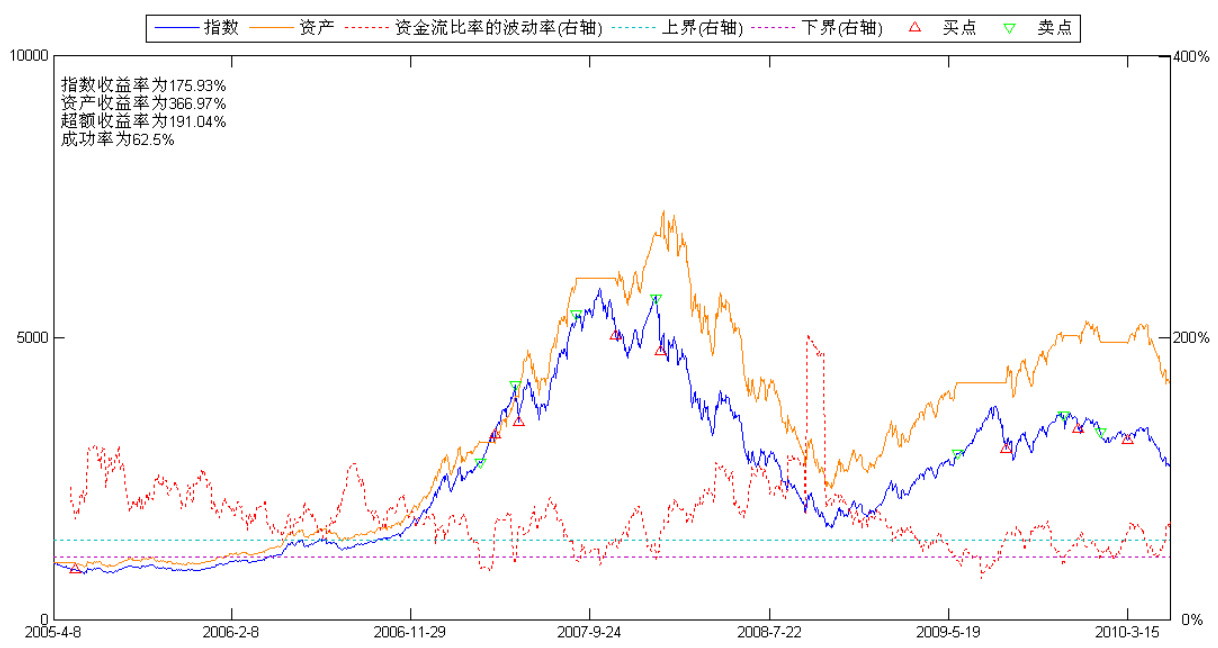Click the 200% label on right axis
This screenshot has height=648, width=1218.
[1190, 337]
